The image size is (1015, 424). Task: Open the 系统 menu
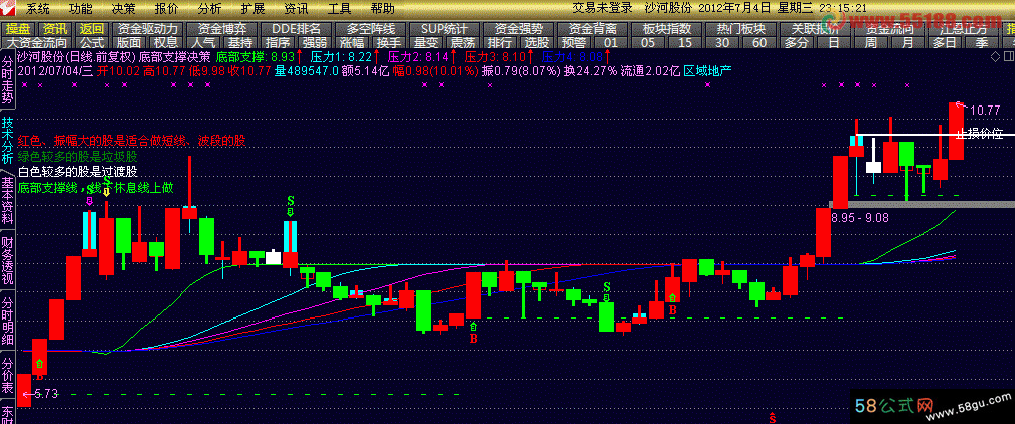tap(37, 8)
